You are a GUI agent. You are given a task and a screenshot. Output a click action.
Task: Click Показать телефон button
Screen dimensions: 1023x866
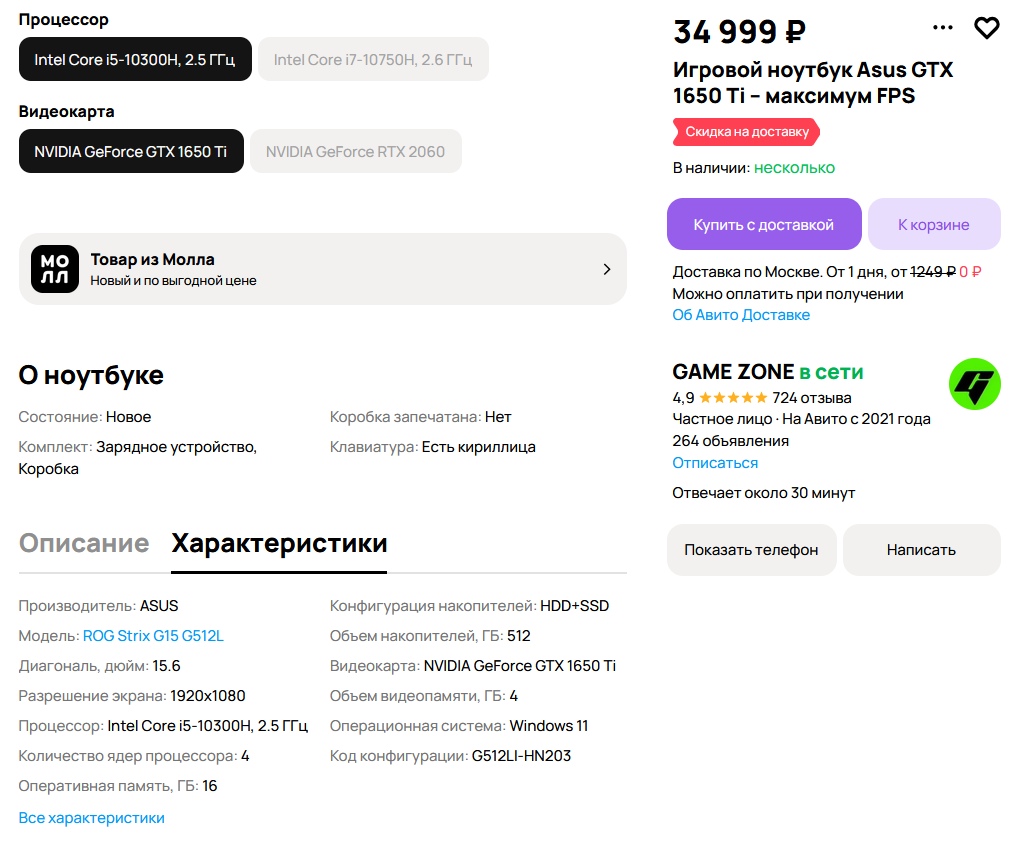[751, 550]
